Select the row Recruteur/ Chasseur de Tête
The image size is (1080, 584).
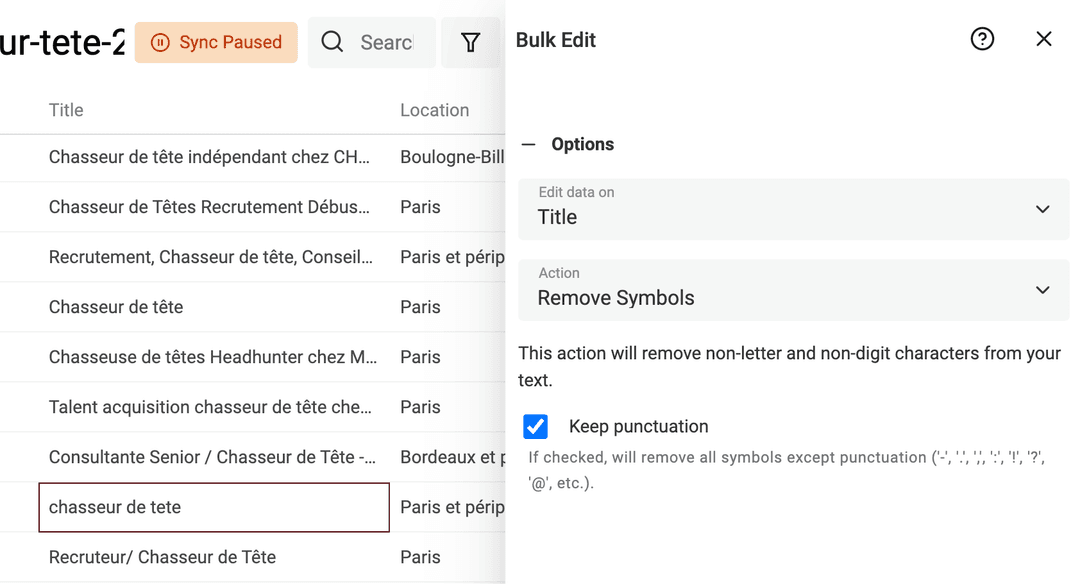point(162,557)
